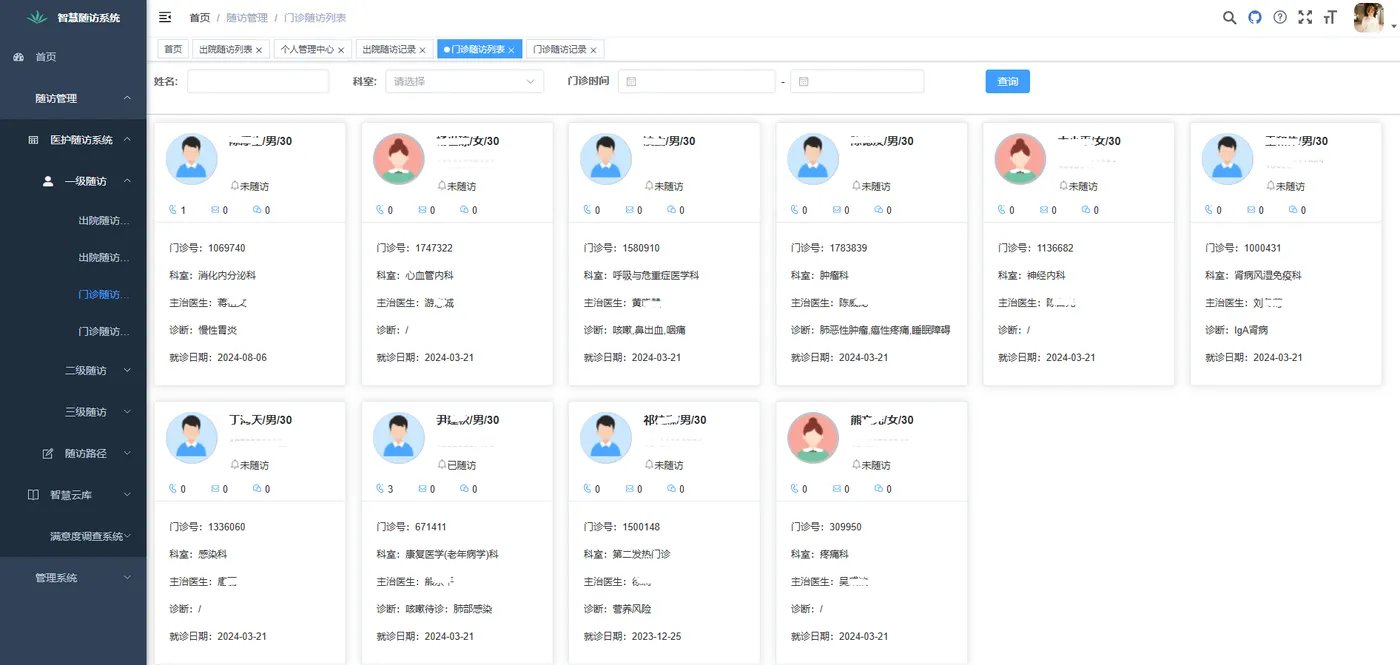The image size is (1400, 665).
Task: Click the font size (TT) icon
Action: click(1330, 17)
